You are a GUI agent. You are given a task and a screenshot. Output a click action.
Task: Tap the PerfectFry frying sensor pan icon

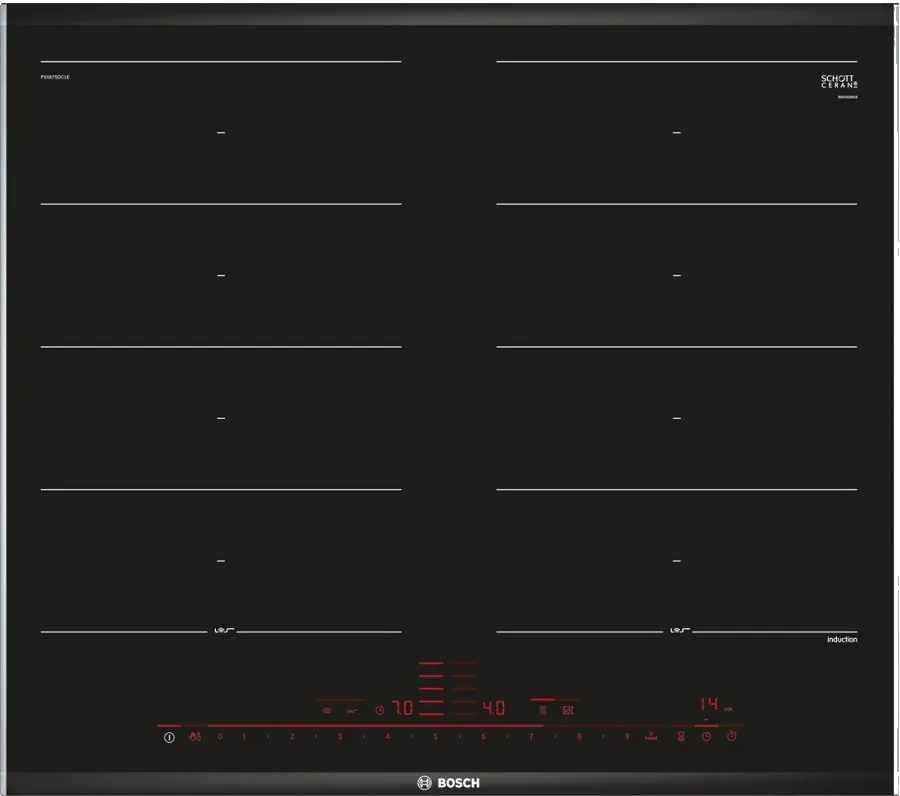coord(326,710)
